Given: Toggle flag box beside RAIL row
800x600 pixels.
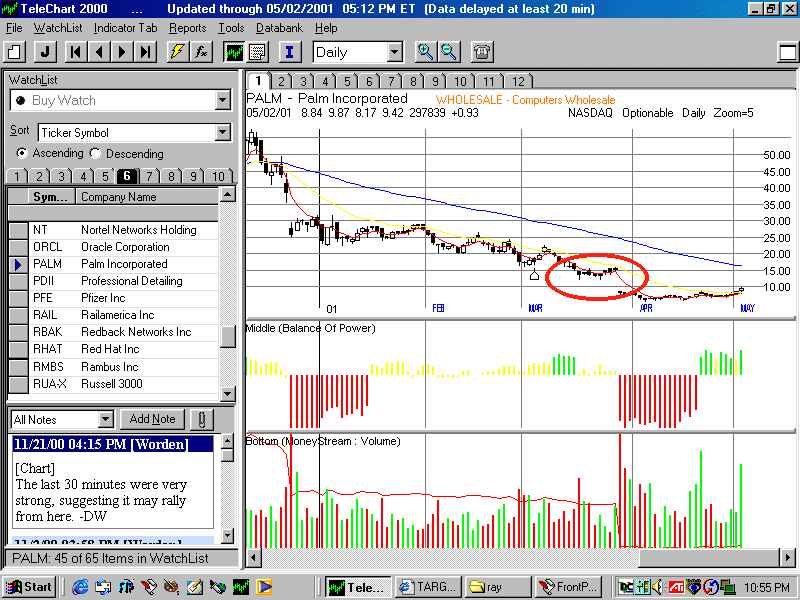Looking at the screenshot, I should 19,315.
